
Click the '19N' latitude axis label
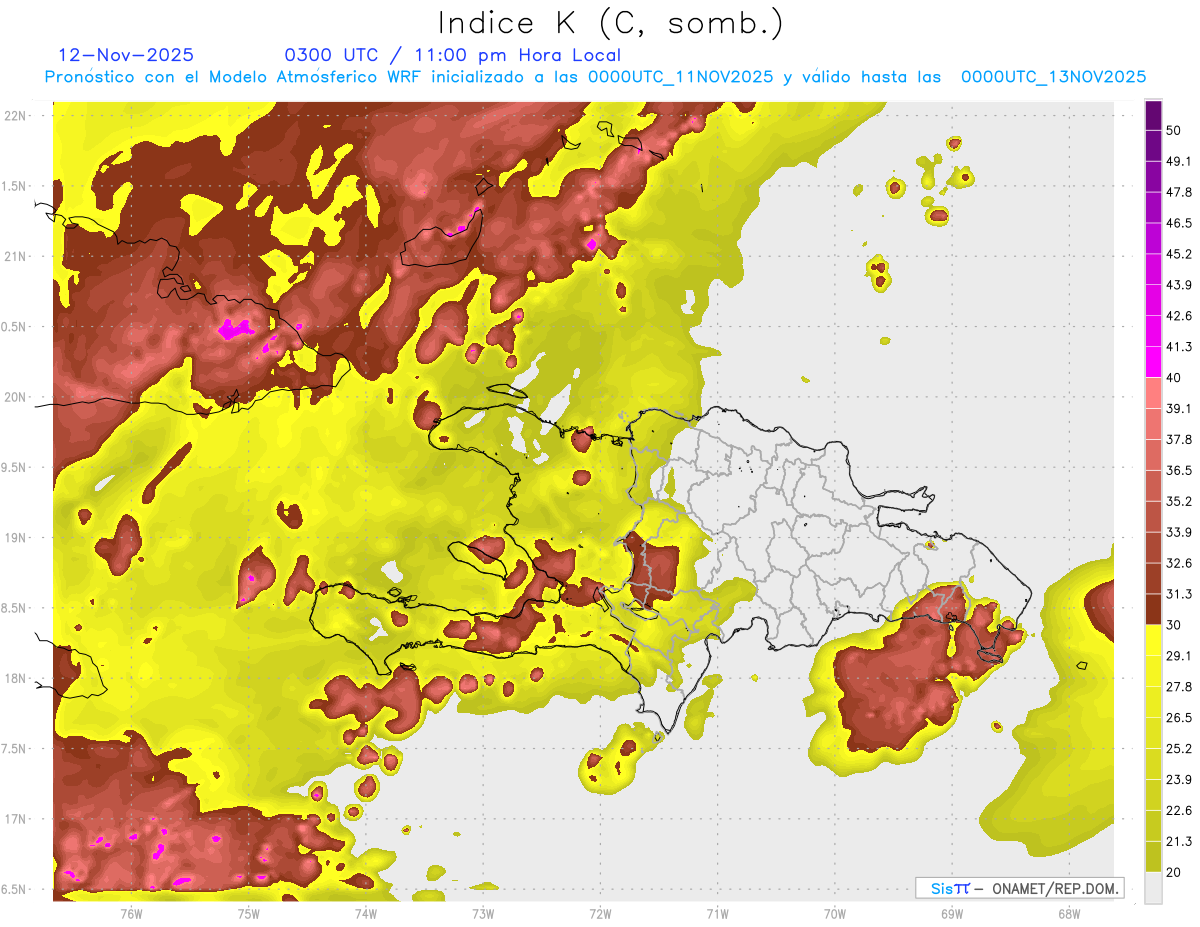[16, 538]
